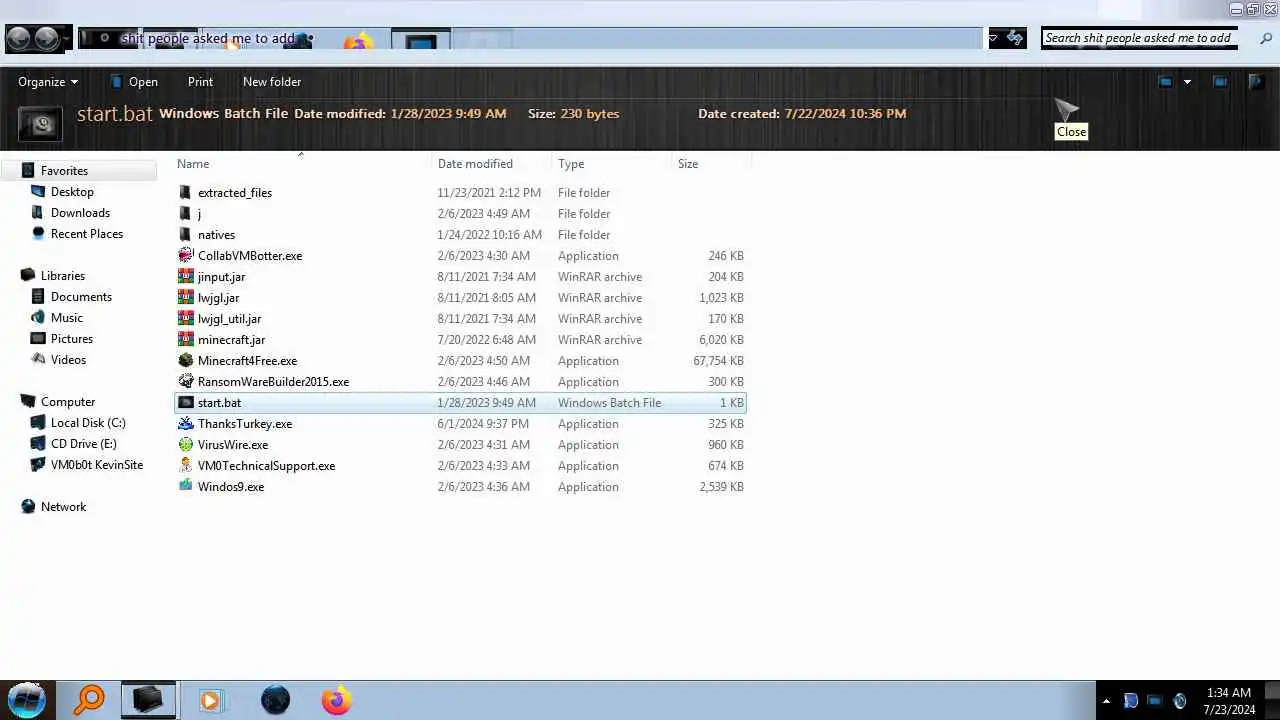Click Open in the command bar
The height and width of the screenshot is (720, 1280).
coord(133,82)
